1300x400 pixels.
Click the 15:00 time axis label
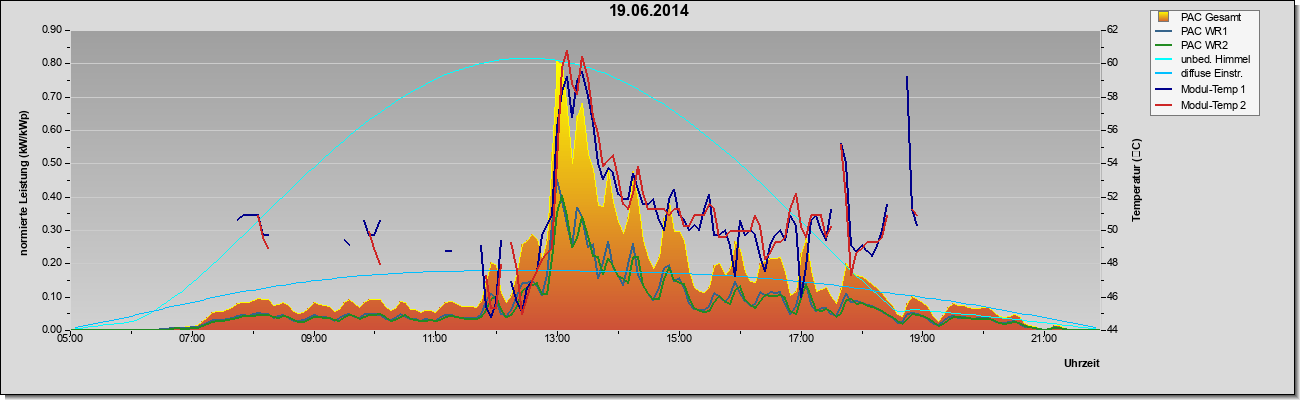[x=678, y=338]
